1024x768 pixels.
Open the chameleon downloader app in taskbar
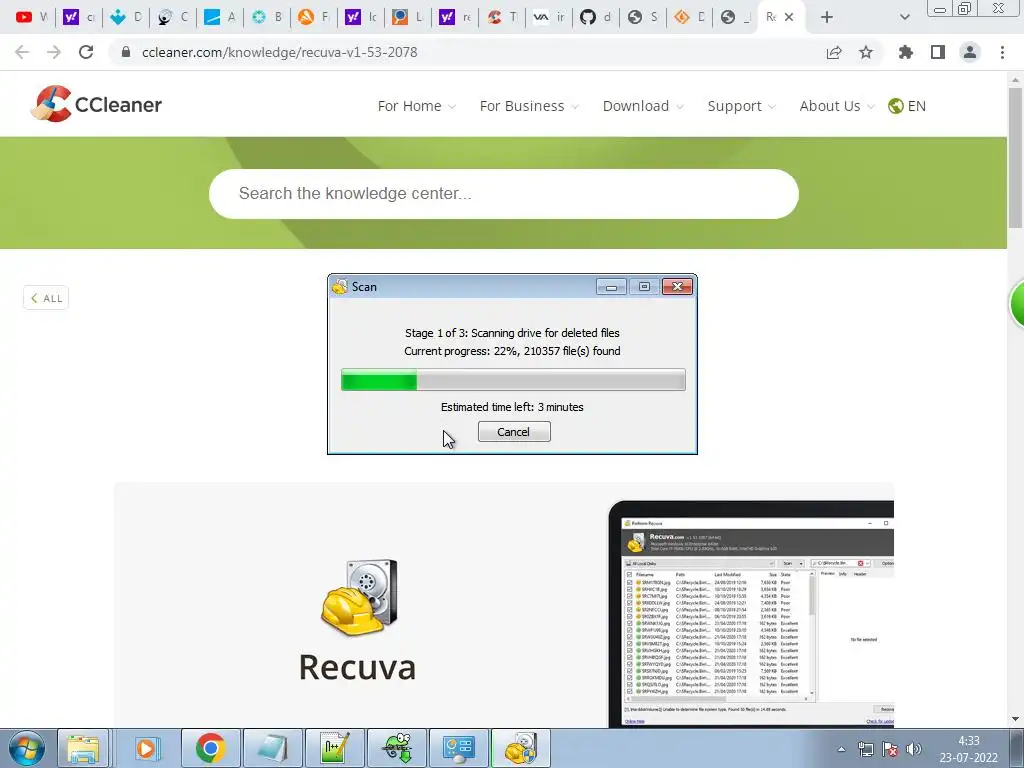396,748
